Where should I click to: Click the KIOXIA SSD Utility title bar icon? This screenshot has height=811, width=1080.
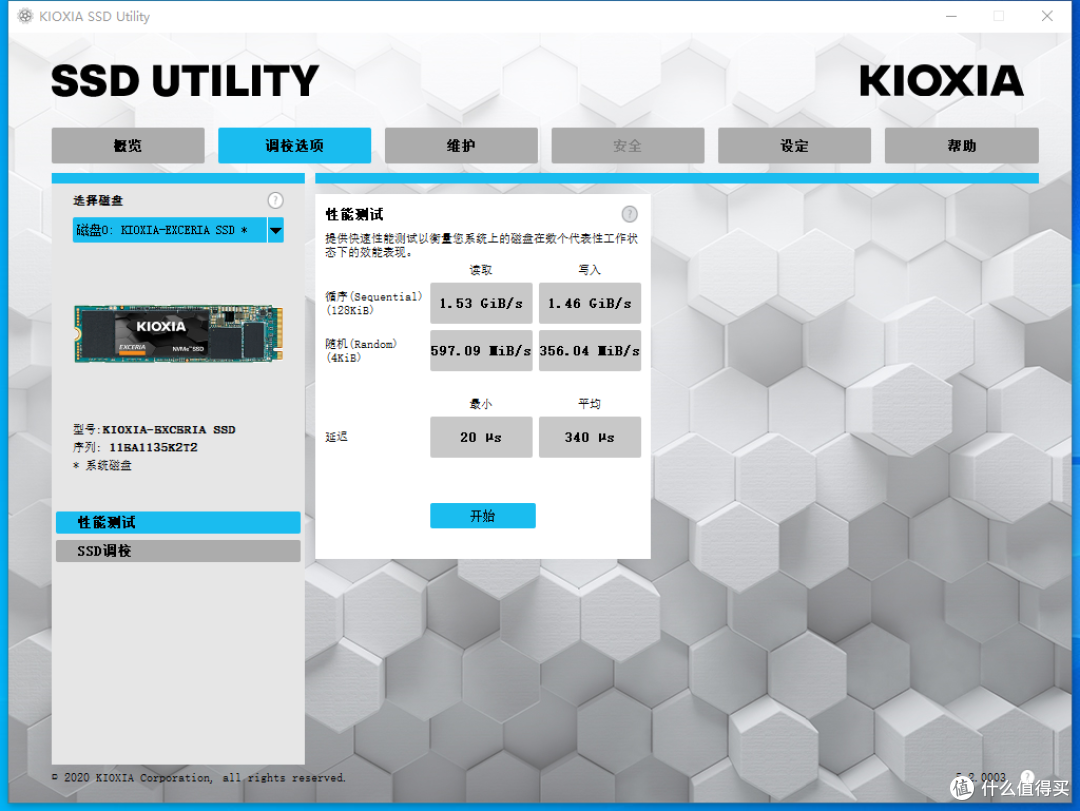pyautogui.click(x=26, y=16)
